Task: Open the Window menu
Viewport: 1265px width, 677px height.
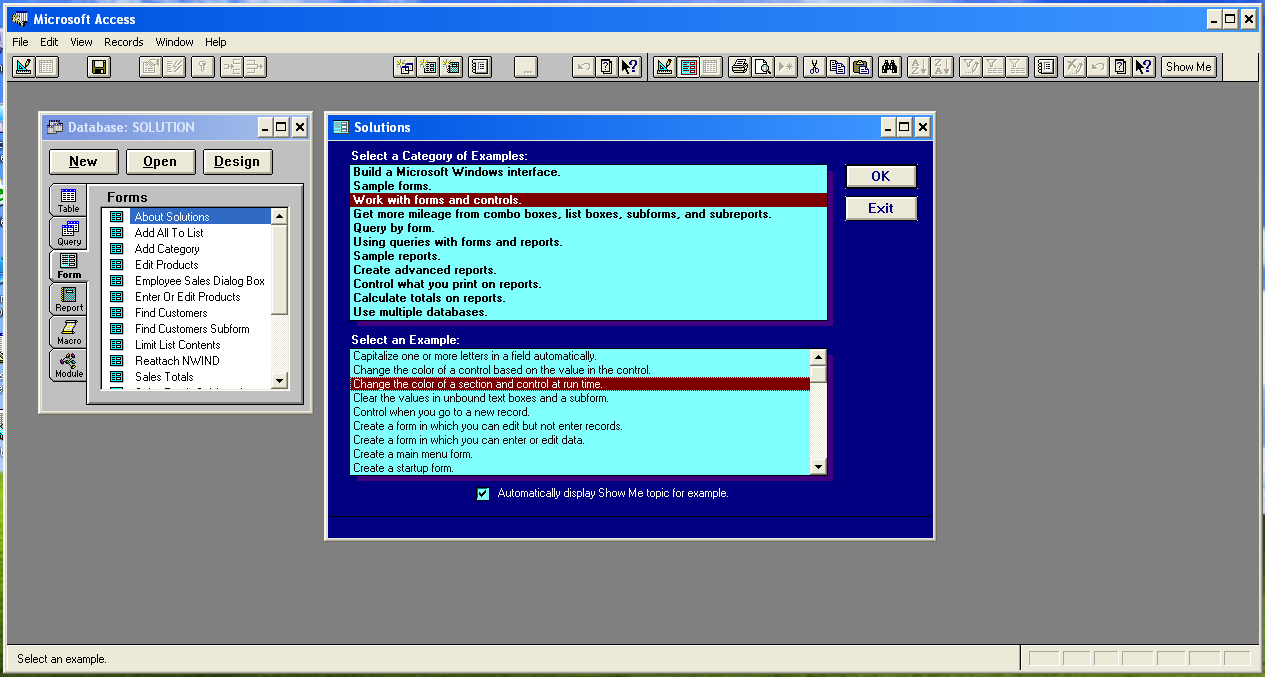Action: (174, 42)
